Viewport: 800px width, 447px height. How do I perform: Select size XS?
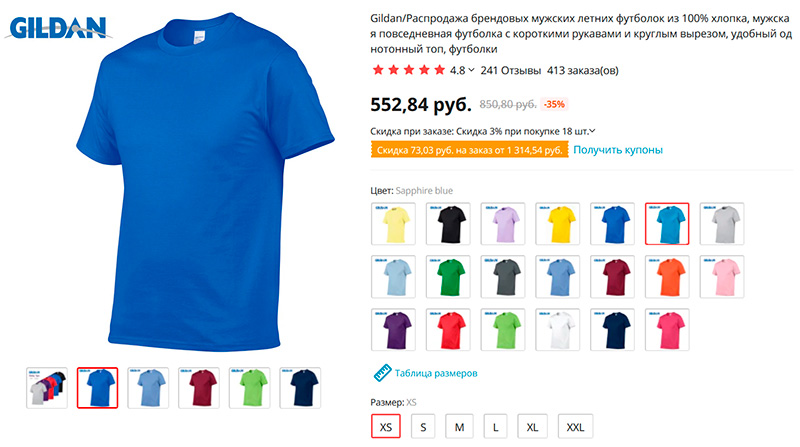(x=386, y=427)
